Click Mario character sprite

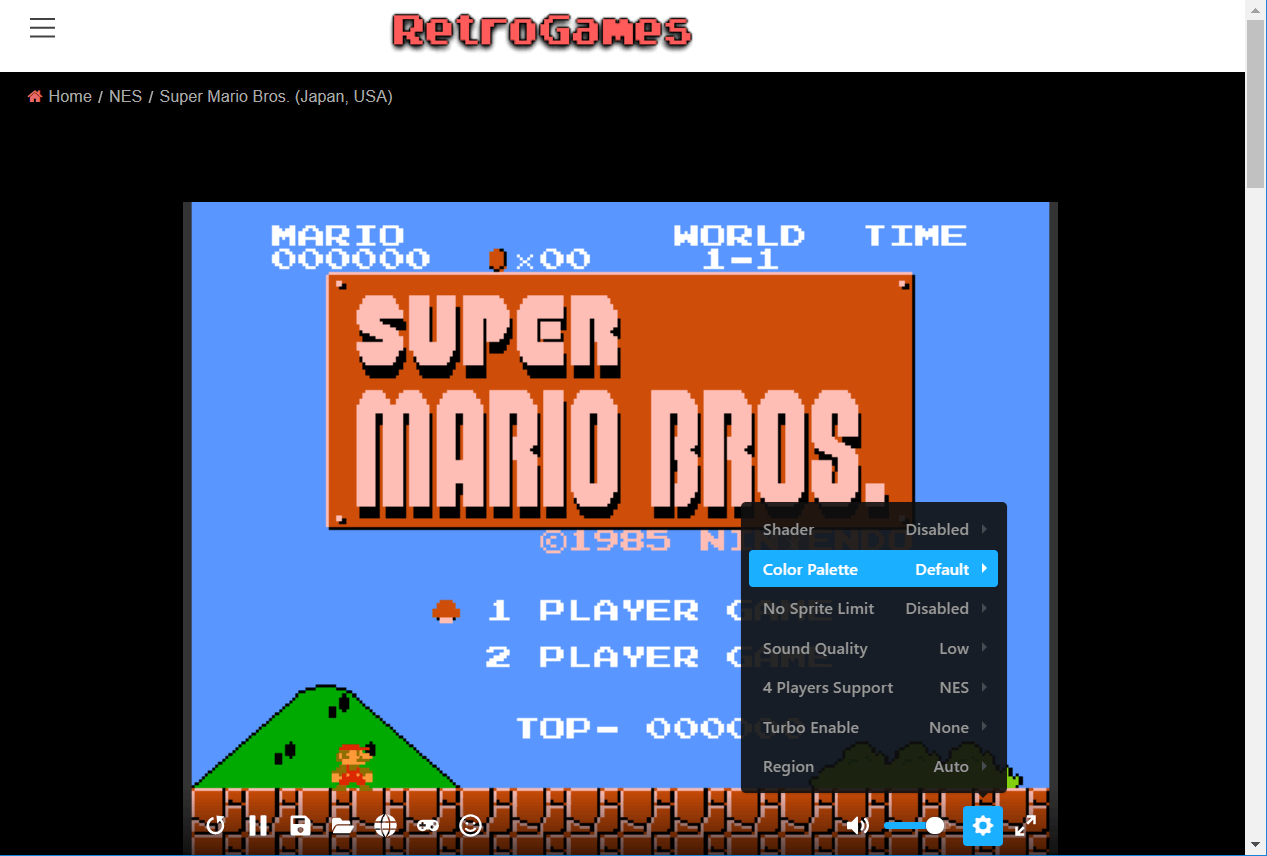[x=353, y=765]
